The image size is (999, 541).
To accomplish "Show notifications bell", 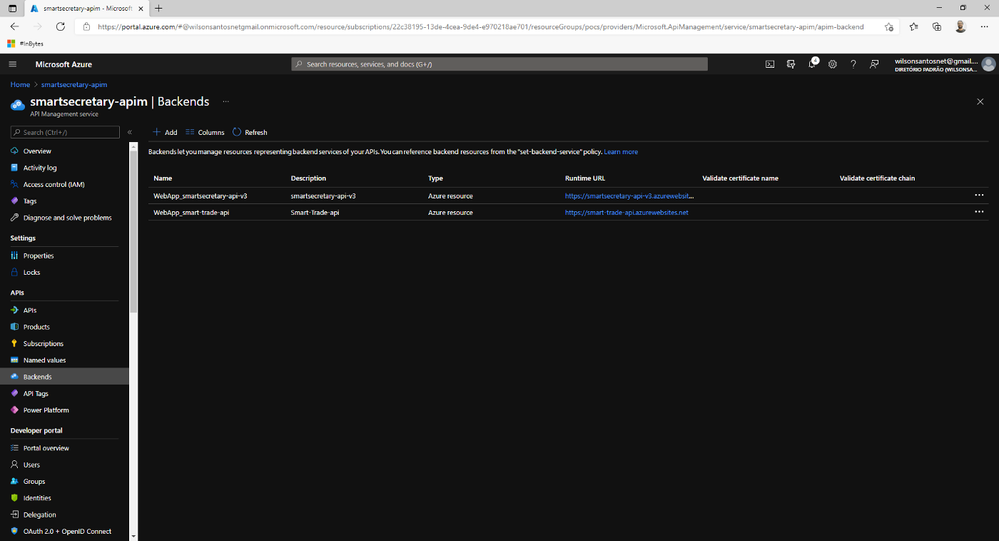I will [812, 64].
